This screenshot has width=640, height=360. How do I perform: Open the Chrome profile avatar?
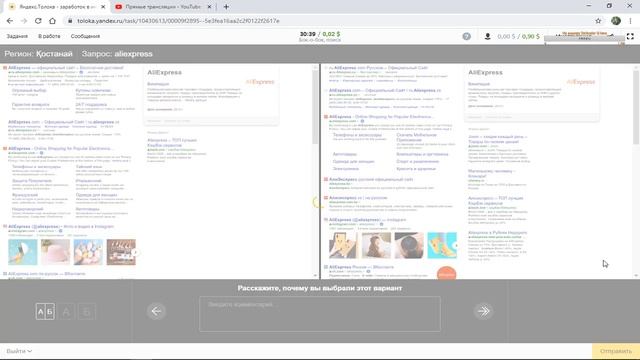coord(616,21)
